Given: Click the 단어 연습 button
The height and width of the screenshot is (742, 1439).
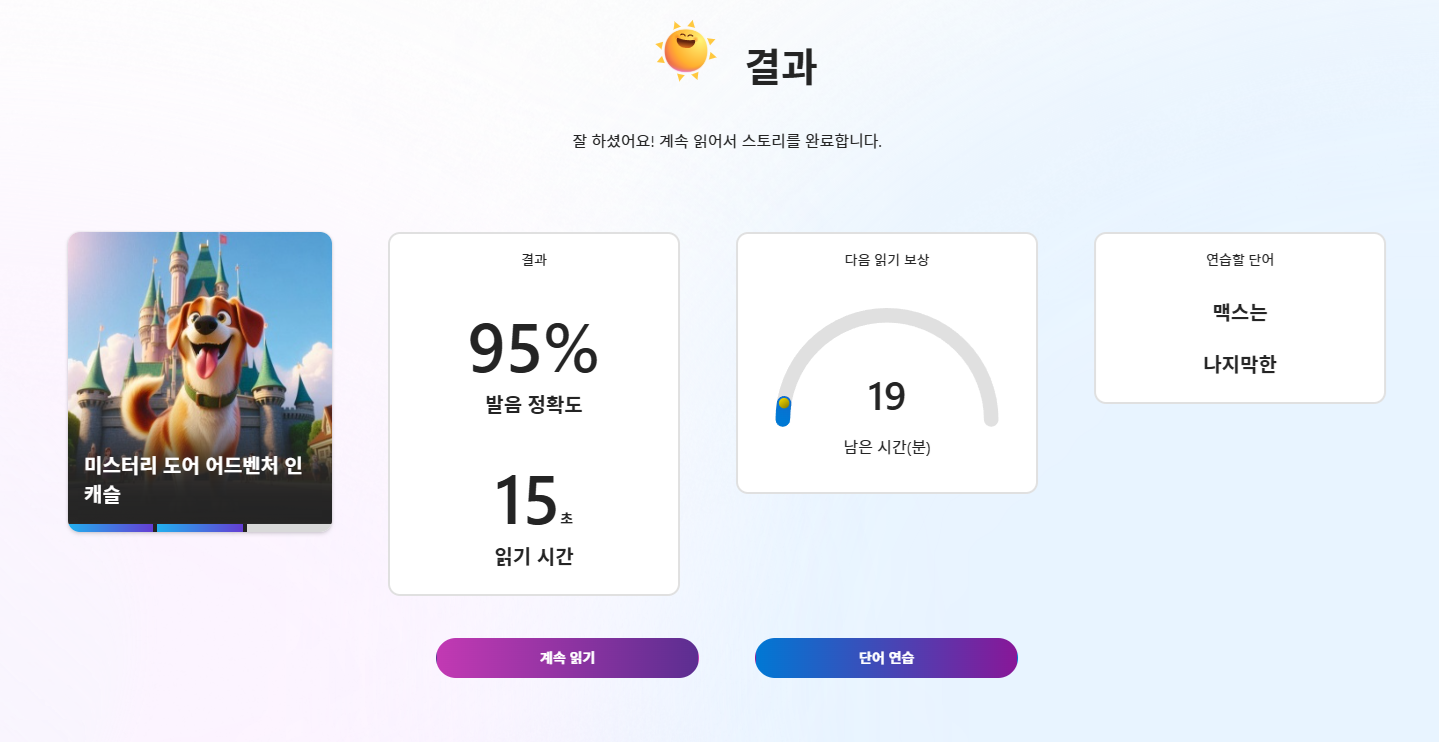Looking at the screenshot, I should click(886, 658).
